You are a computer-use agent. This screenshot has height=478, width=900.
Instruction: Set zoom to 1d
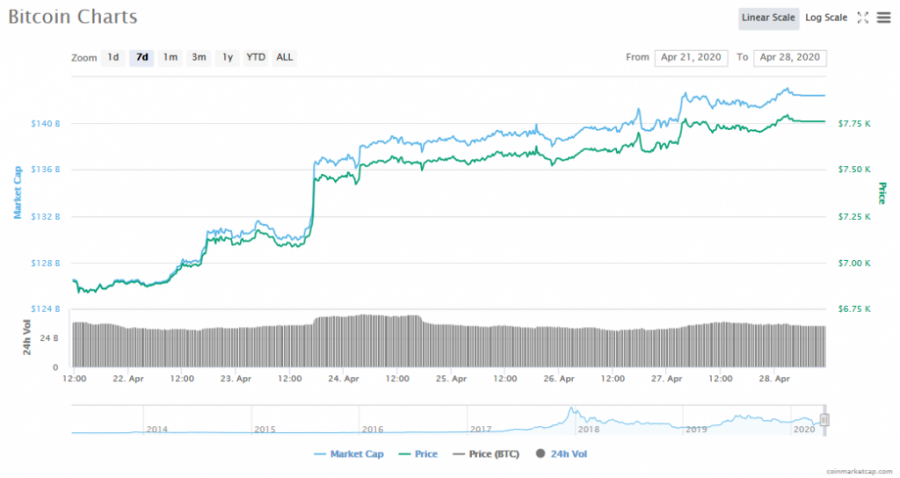(x=113, y=57)
